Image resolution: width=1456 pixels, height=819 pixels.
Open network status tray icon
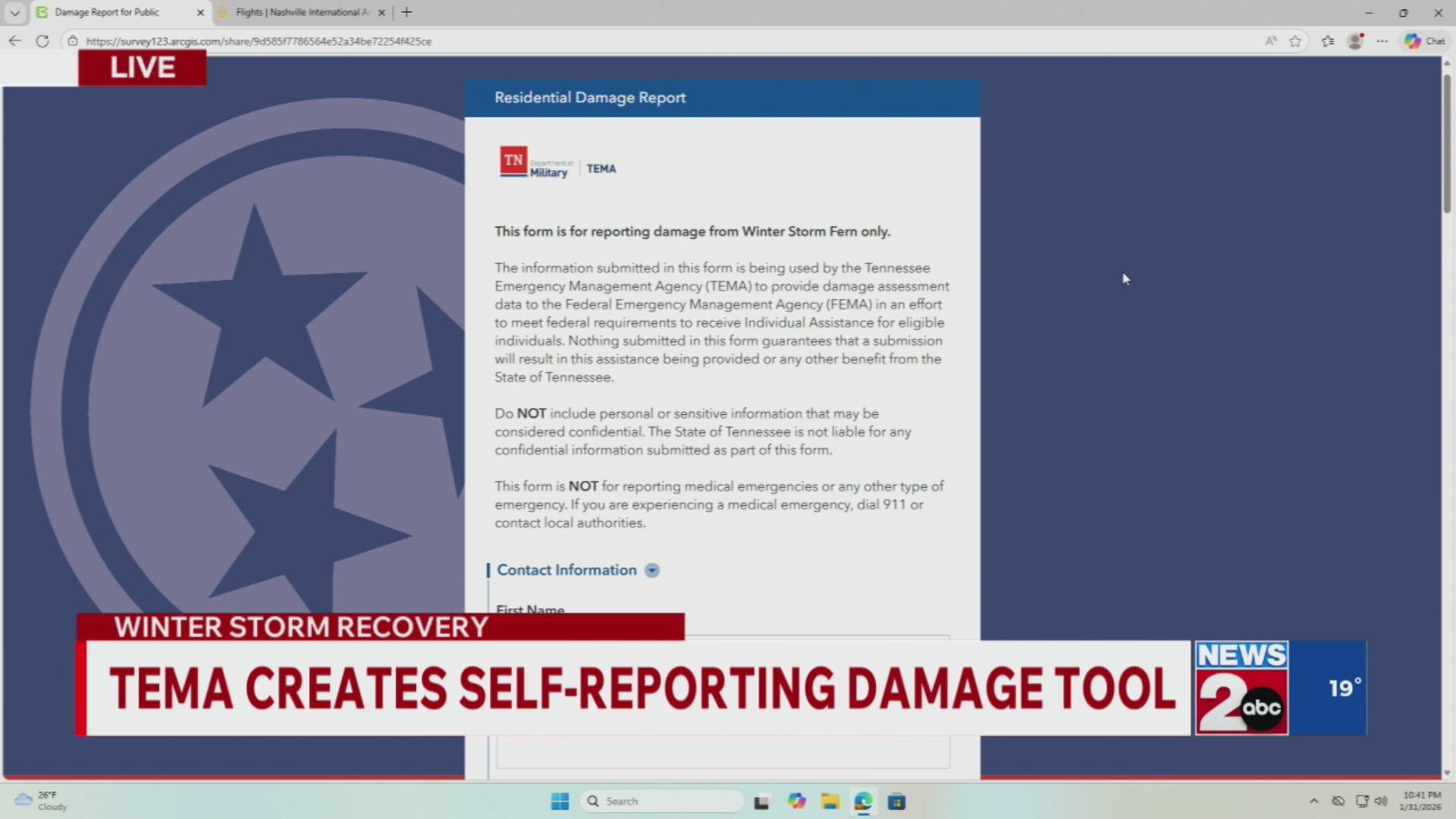[x=1362, y=801]
